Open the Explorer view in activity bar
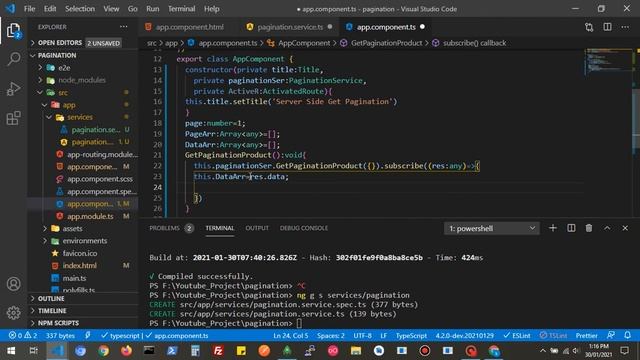This screenshot has height=360, width=640. click(x=13, y=30)
